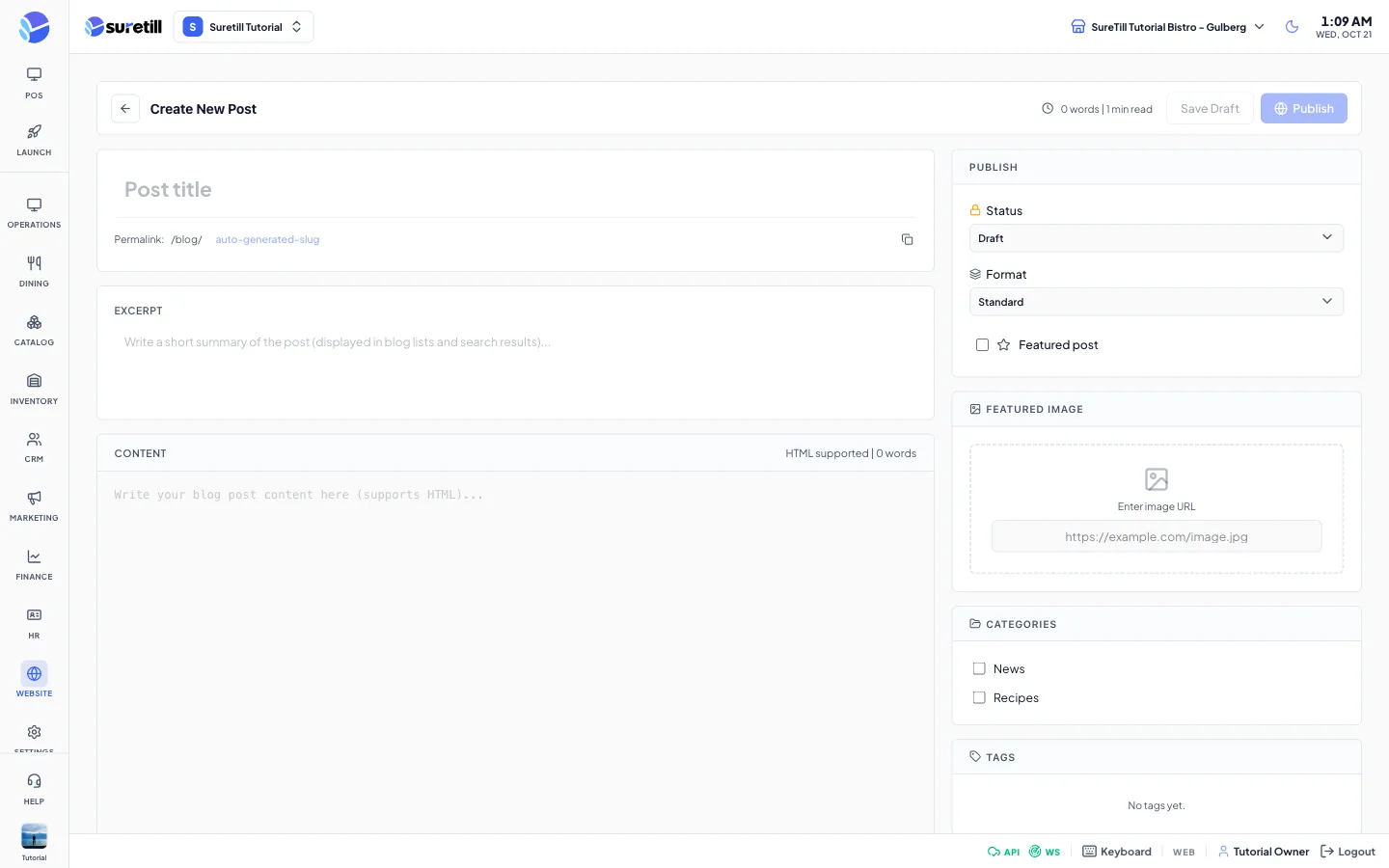Click into the Post title field
Screen dimensions: 1389x868
point(515,190)
